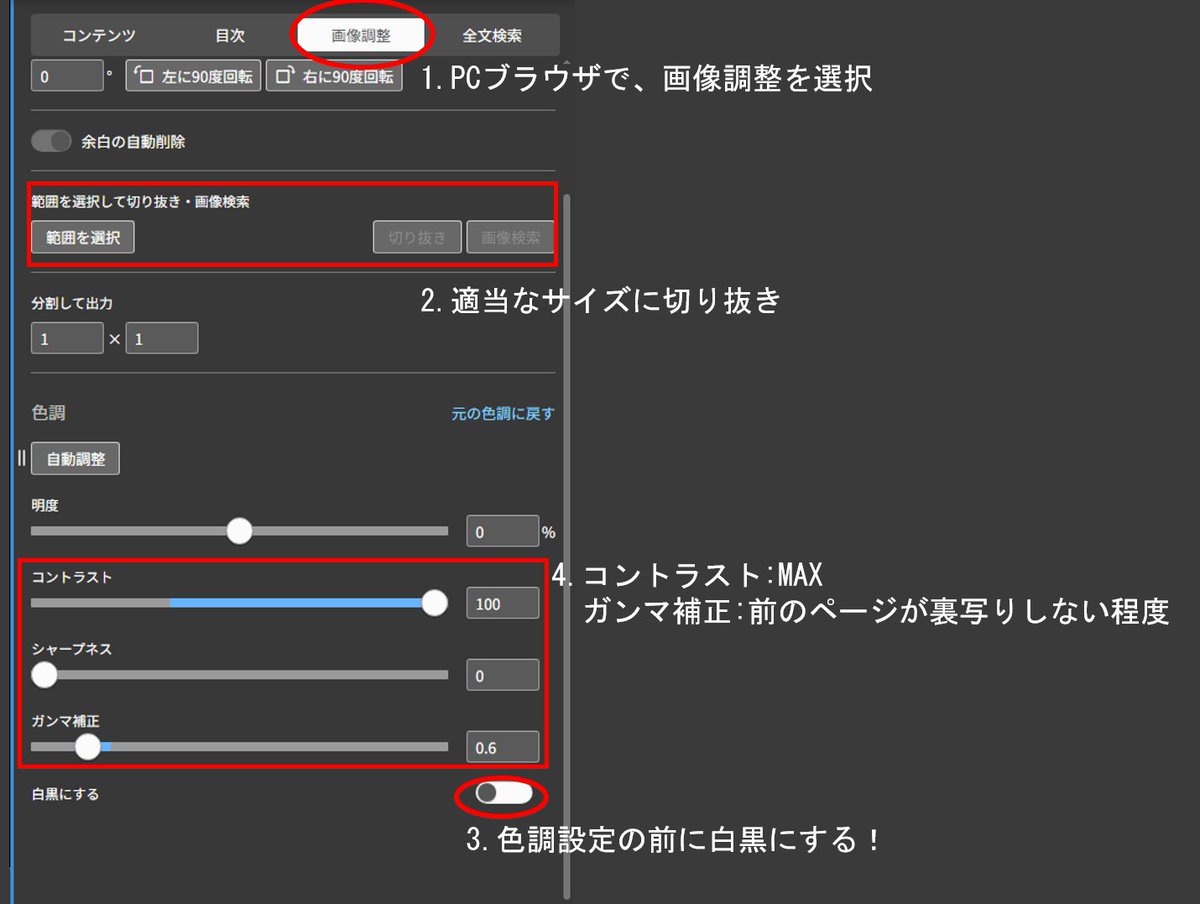
Task: Click the vertical scrollbar on the right
Action: (x=568, y=450)
